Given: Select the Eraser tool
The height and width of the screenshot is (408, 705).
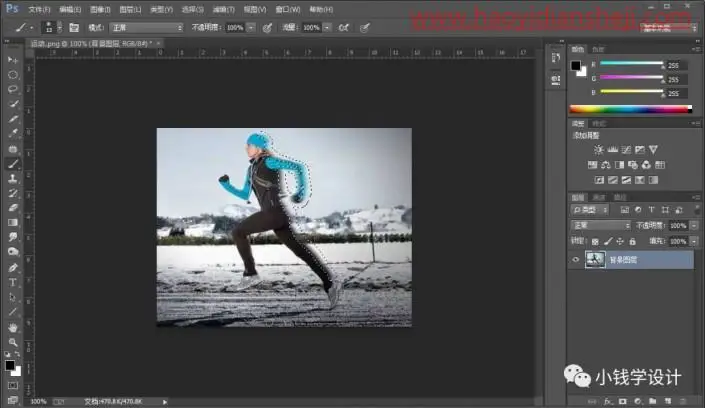Looking at the screenshot, I should coord(13,208).
